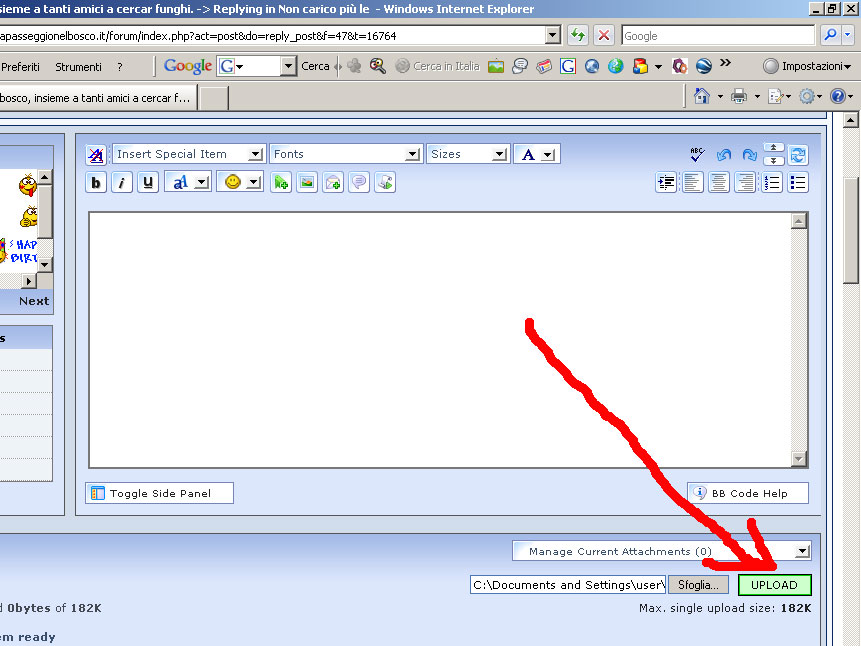Underline text with the U button
The height and width of the screenshot is (646, 861).
coord(148,182)
